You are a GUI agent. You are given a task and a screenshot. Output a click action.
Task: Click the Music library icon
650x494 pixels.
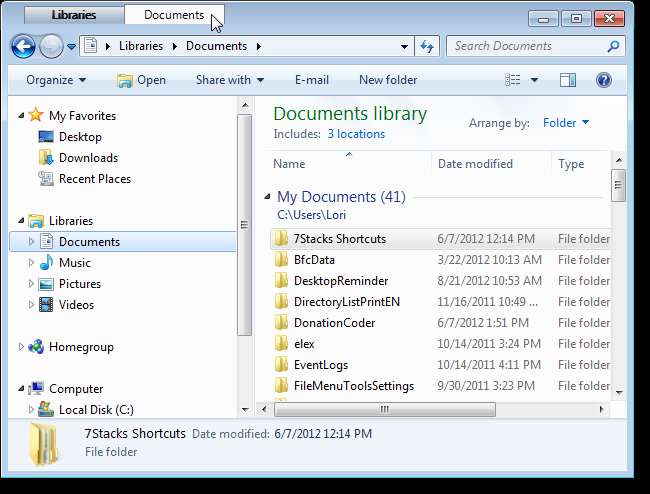(46, 263)
